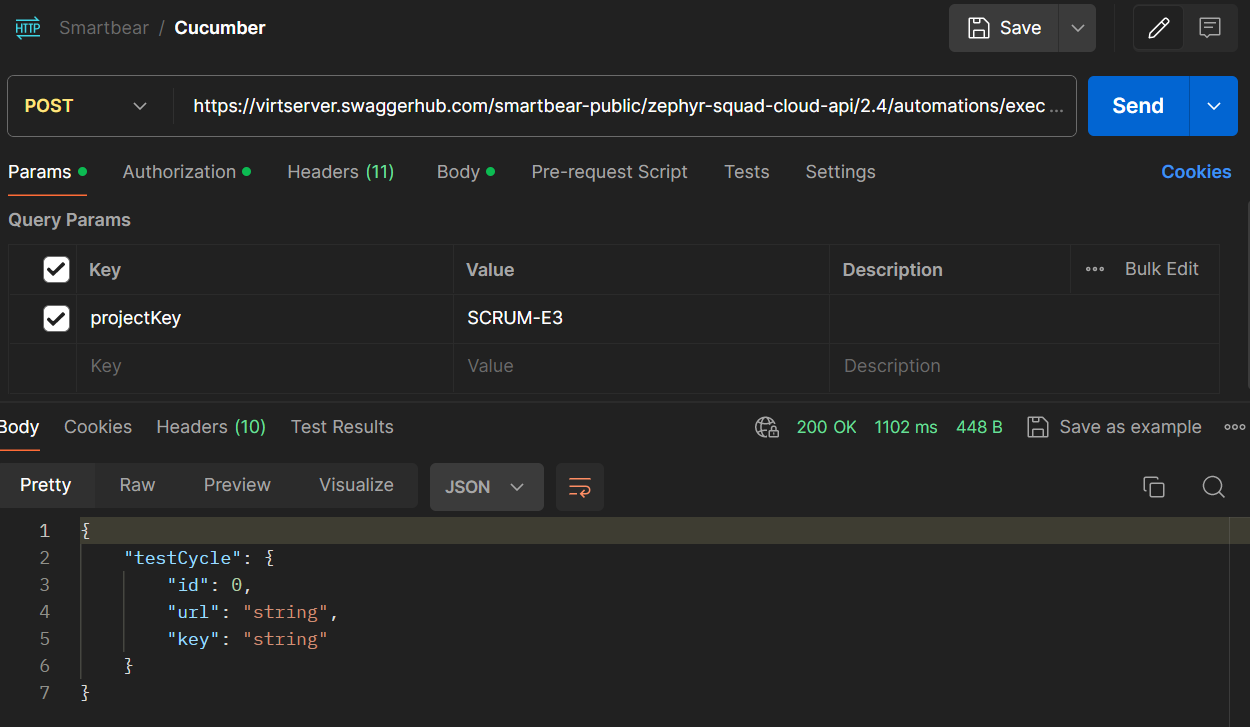Click the Save as example floppy icon
Image resolution: width=1250 pixels, height=727 pixels.
(x=1038, y=427)
